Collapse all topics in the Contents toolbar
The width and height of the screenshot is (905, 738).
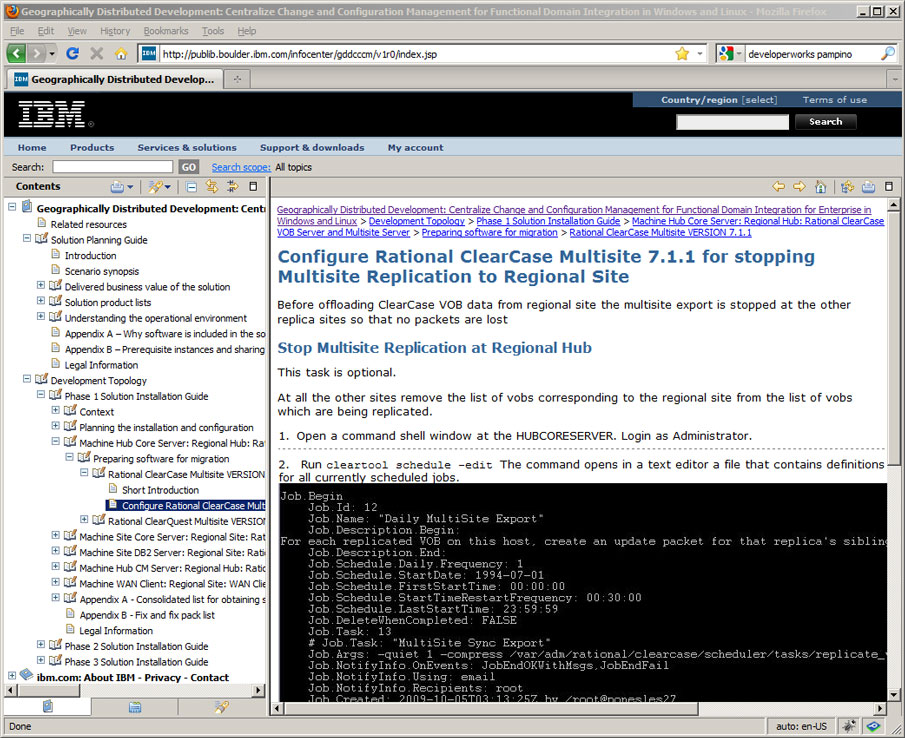[x=191, y=187]
